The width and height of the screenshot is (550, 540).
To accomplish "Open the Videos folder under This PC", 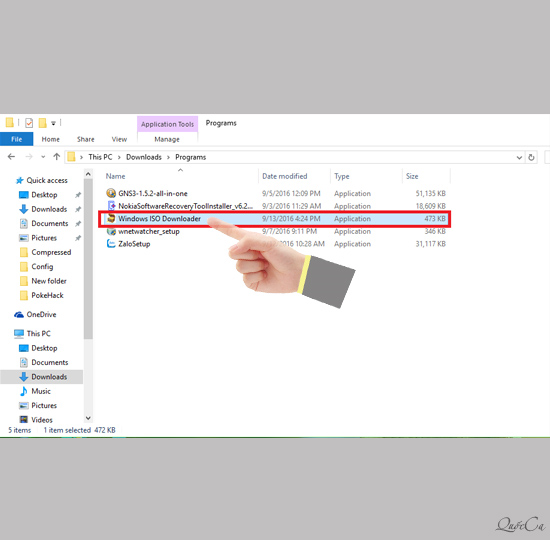I will click(x=42, y=420).
